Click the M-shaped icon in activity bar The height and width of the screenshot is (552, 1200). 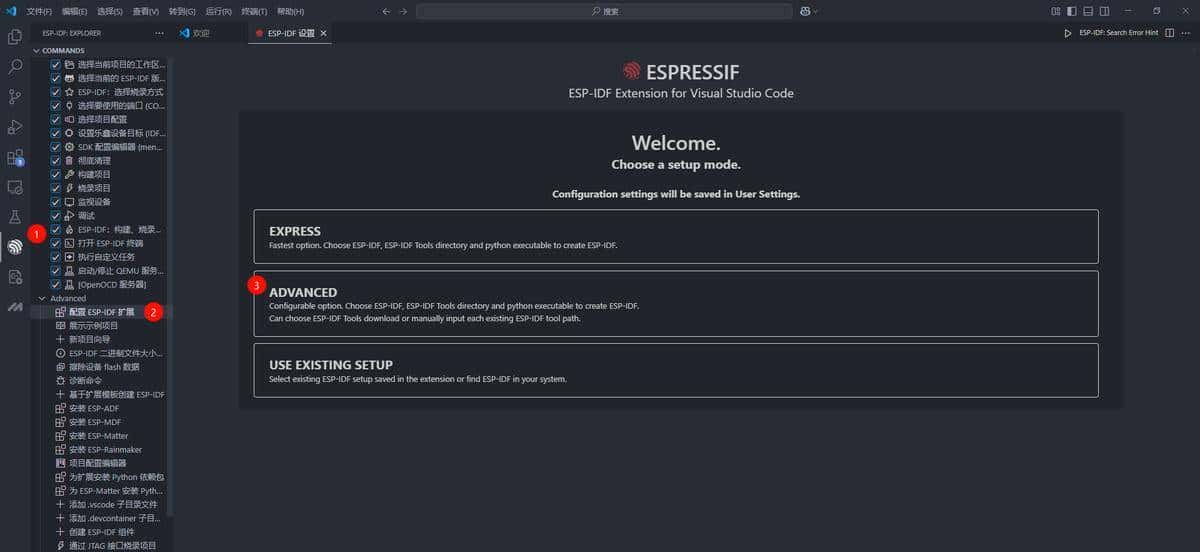point(15,307)
